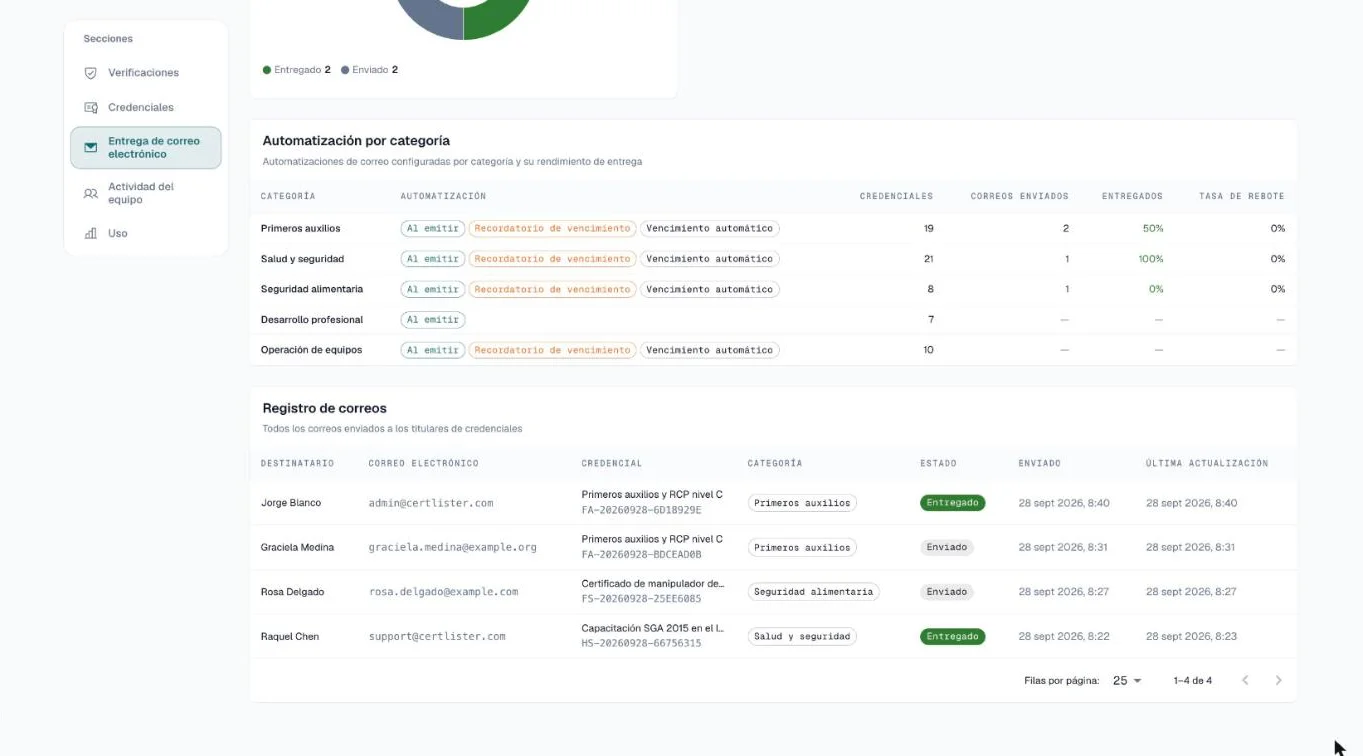Click Al emitir tag for Primeros auxilios

point(433,228)
